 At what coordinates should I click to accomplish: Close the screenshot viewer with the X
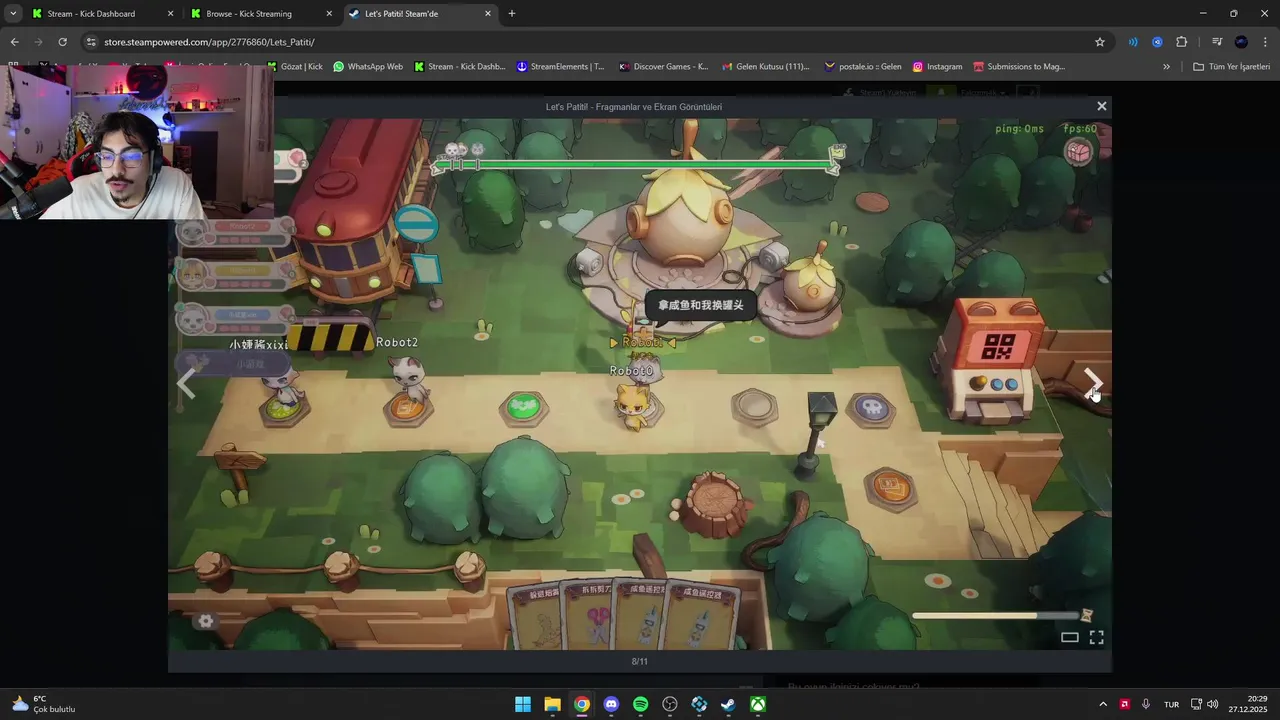1102,106
